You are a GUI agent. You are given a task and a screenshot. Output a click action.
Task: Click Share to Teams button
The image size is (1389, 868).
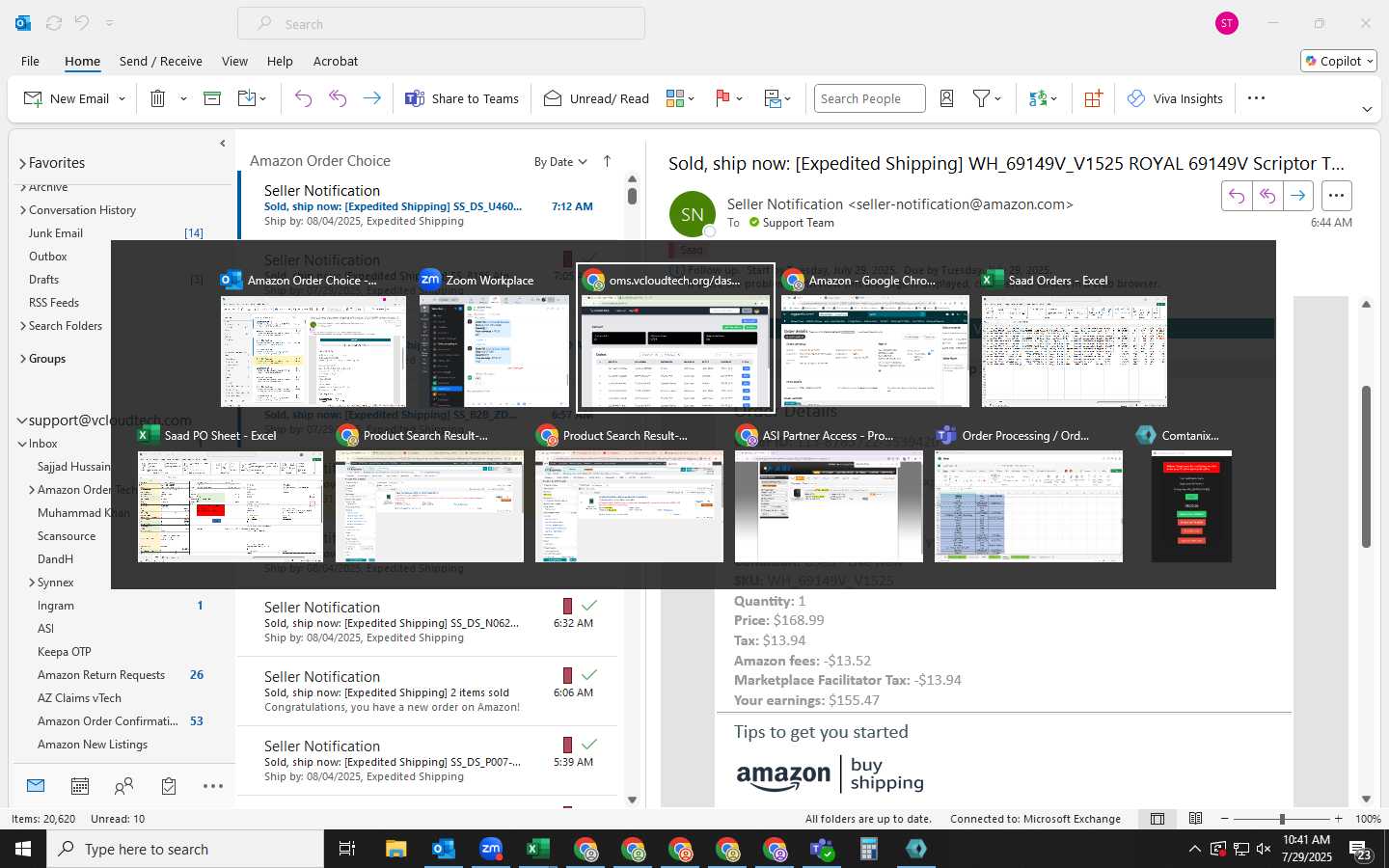click(x=462, y=98)
